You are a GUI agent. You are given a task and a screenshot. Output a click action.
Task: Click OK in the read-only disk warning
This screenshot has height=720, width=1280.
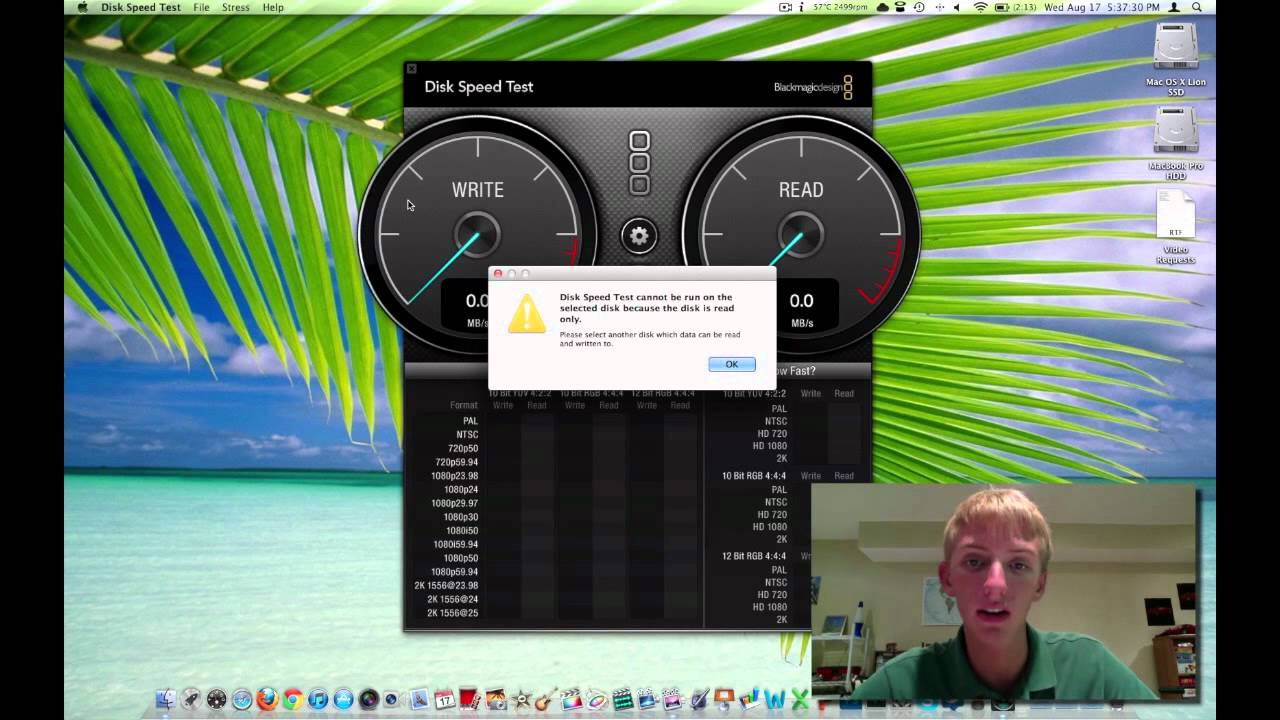(x=731, y=364)
